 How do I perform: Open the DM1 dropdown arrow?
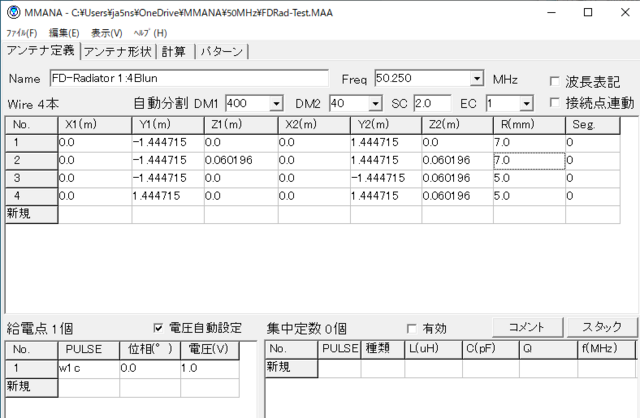pyautogui.click(x=276, y=104)
